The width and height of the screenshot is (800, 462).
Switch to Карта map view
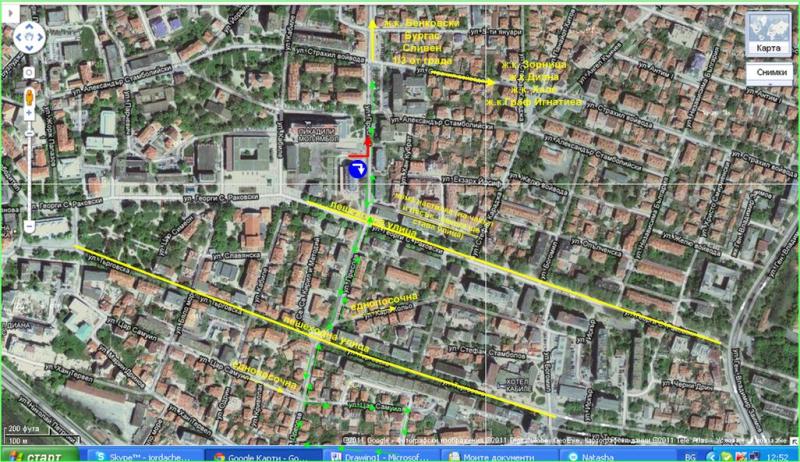[768, 47]
